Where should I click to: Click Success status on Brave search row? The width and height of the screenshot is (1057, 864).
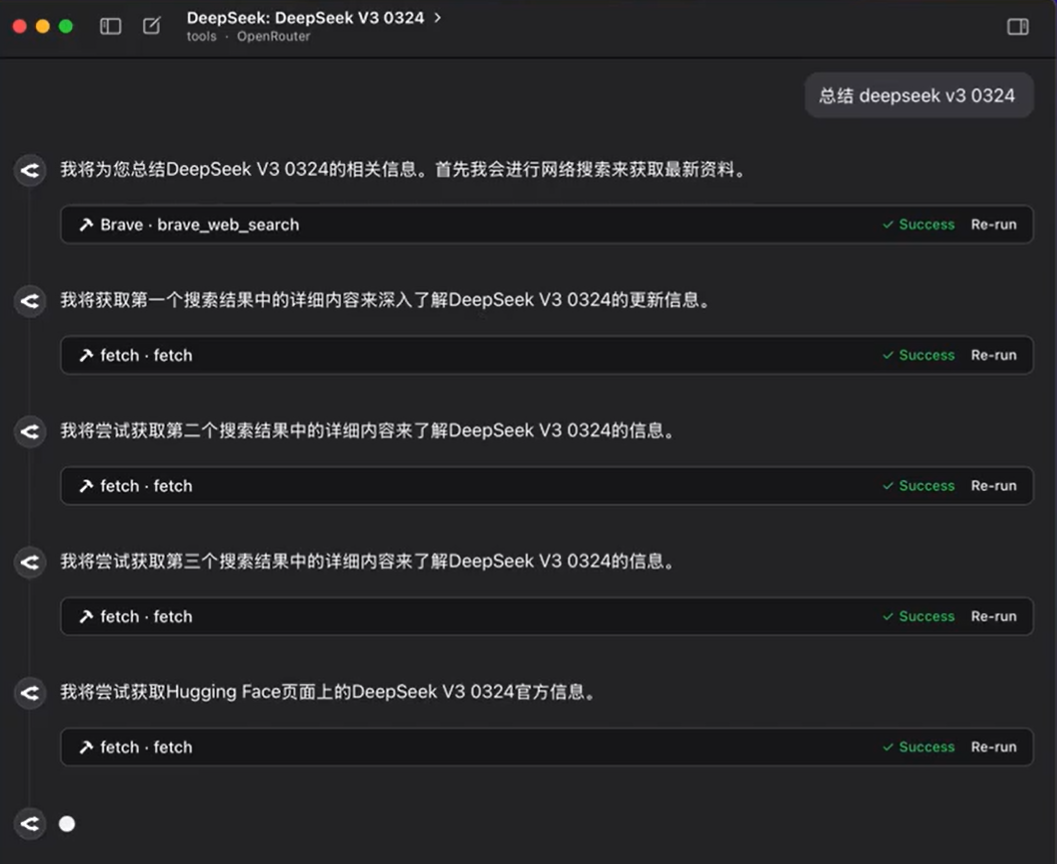(918, 224)
